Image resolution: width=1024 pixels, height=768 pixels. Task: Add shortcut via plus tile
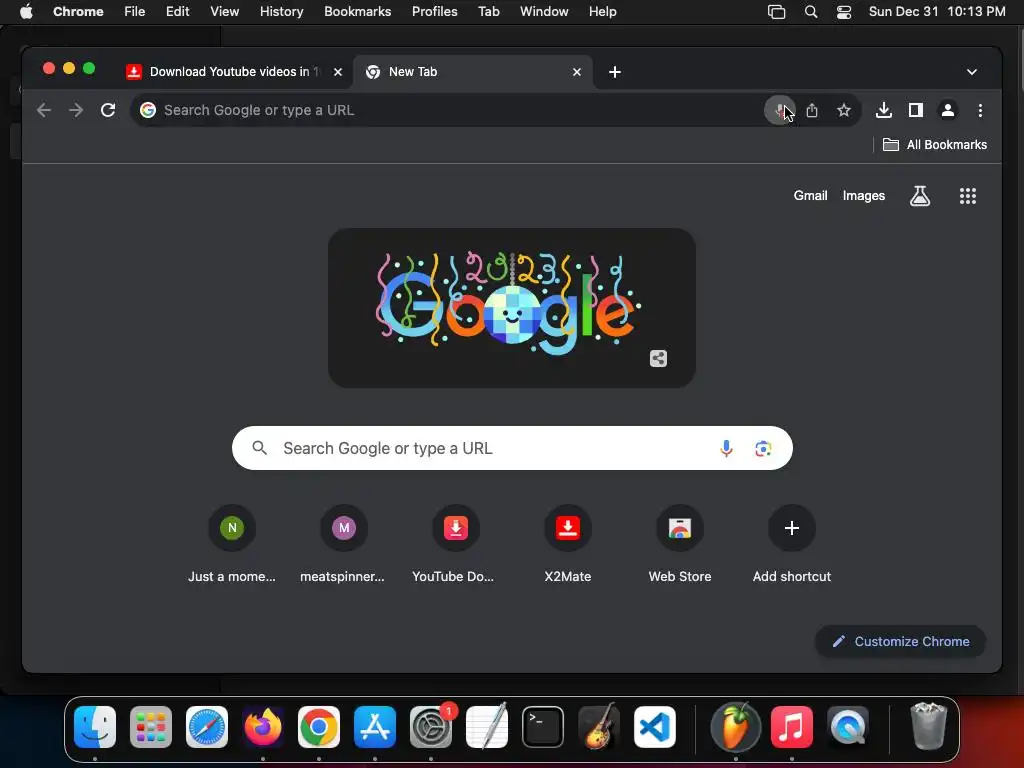point(792,545)
